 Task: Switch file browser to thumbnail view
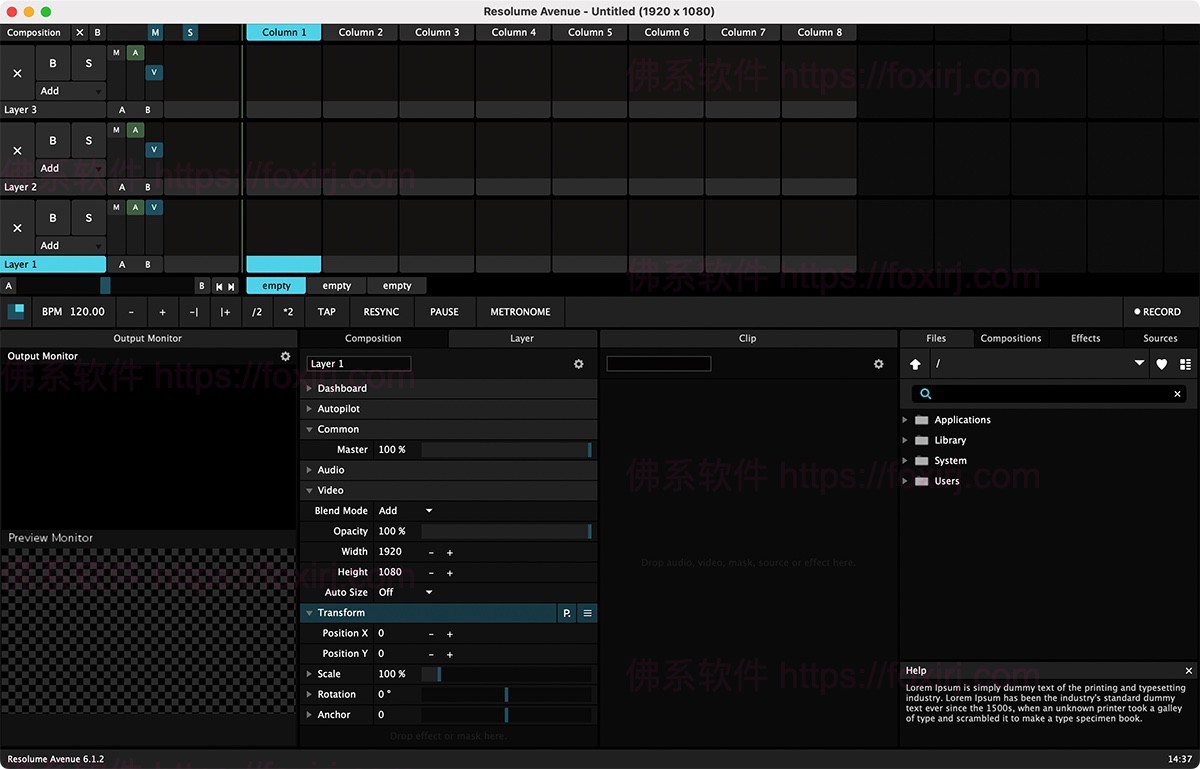tap(1185, 364)
